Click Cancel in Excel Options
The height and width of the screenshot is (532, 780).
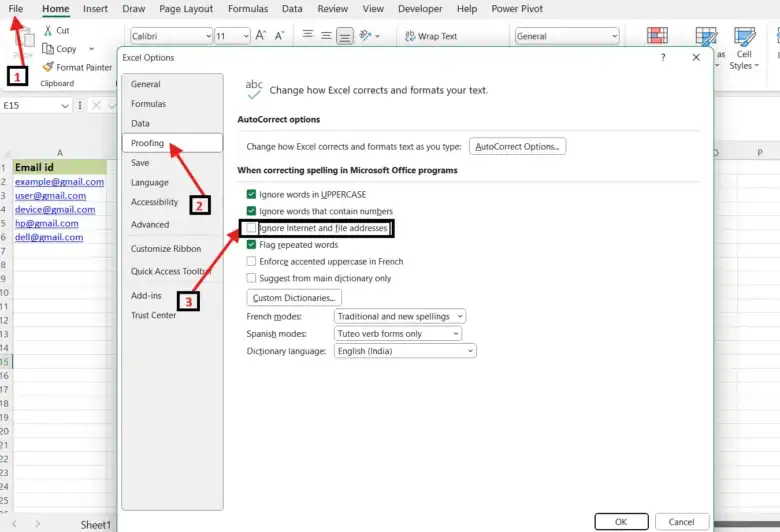point(682,522)
